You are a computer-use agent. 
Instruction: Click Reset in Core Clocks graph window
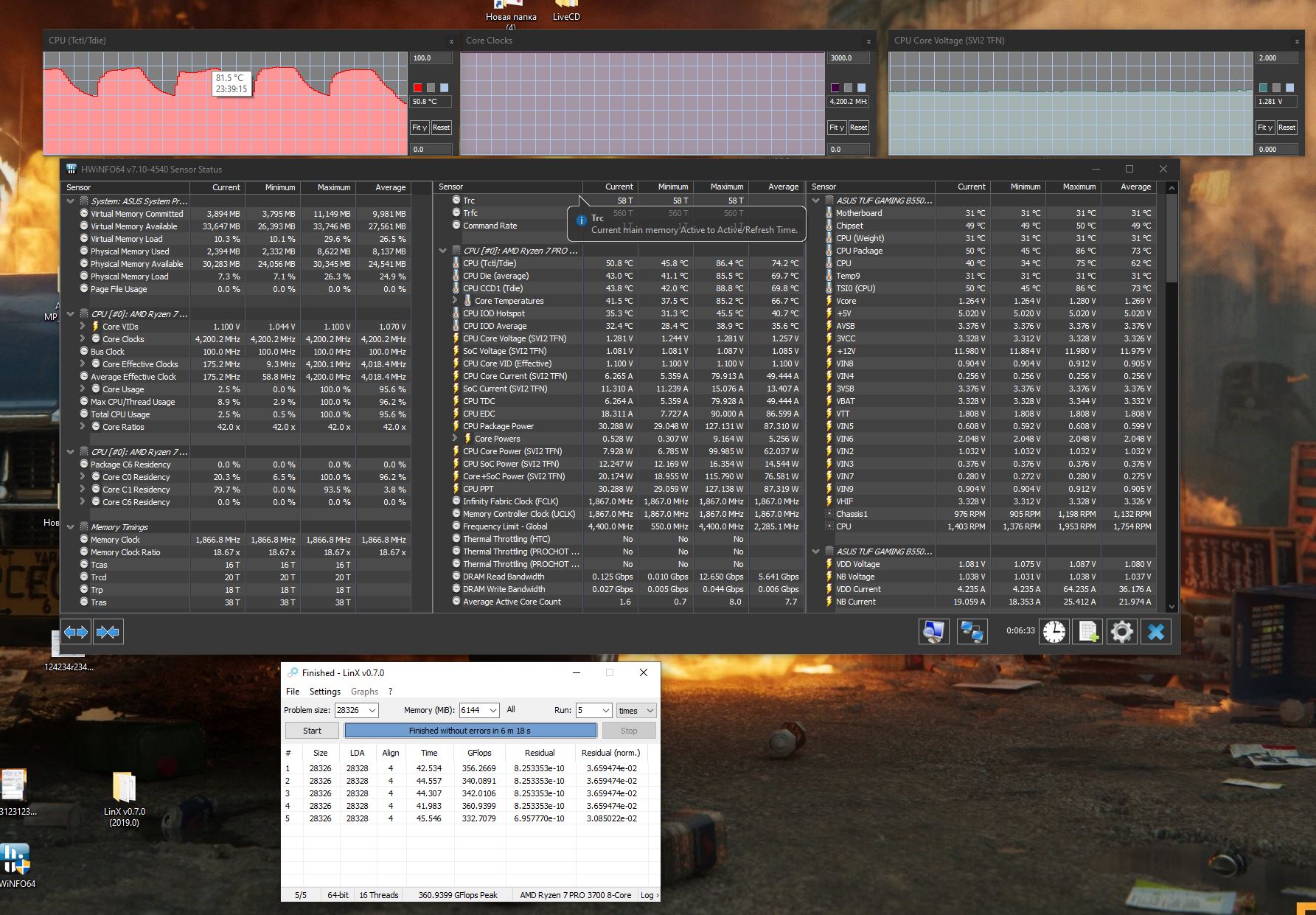[x=858, y=127]
